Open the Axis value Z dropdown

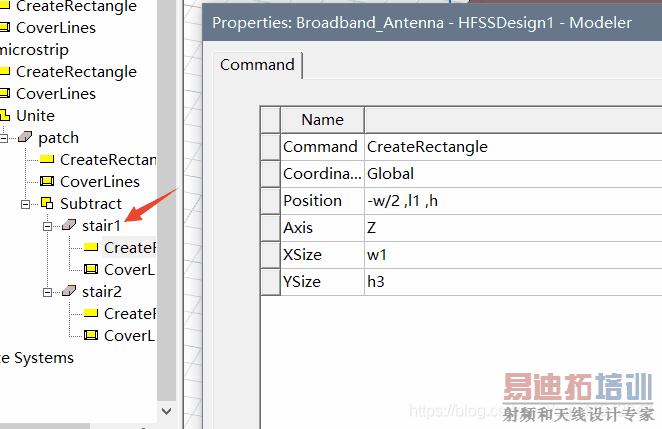(x=513, y=228)
